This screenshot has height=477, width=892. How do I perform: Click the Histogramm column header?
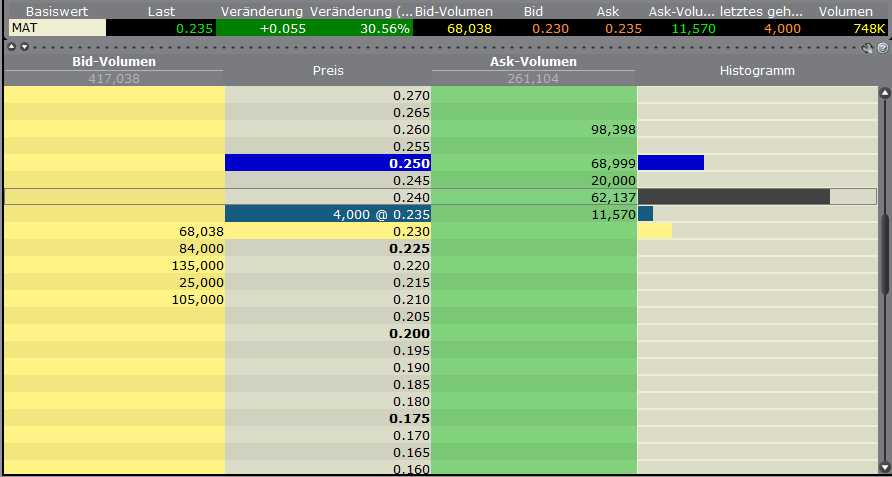pyautogui.click(x=756, y=71)
